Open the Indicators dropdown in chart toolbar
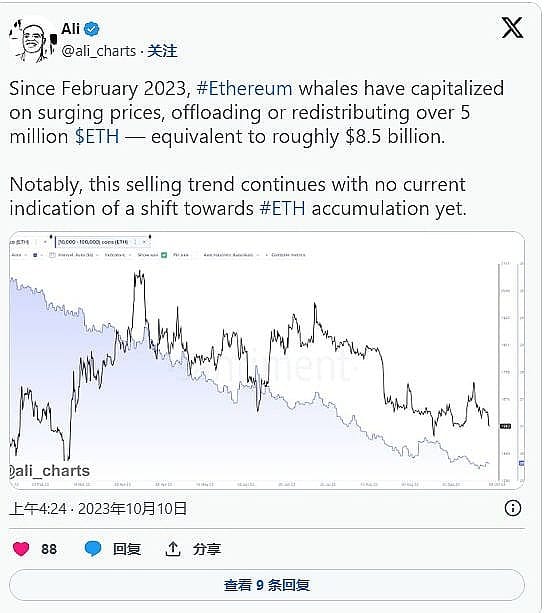The height and width of the screenshot is (613, 544). 117,255
